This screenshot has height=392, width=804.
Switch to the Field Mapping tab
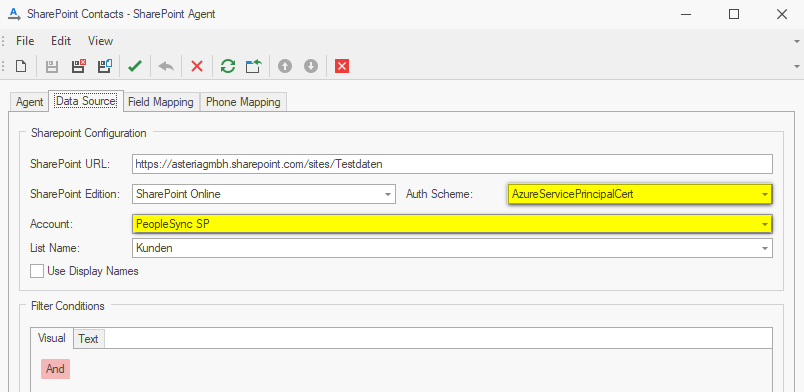pos(161,102)
